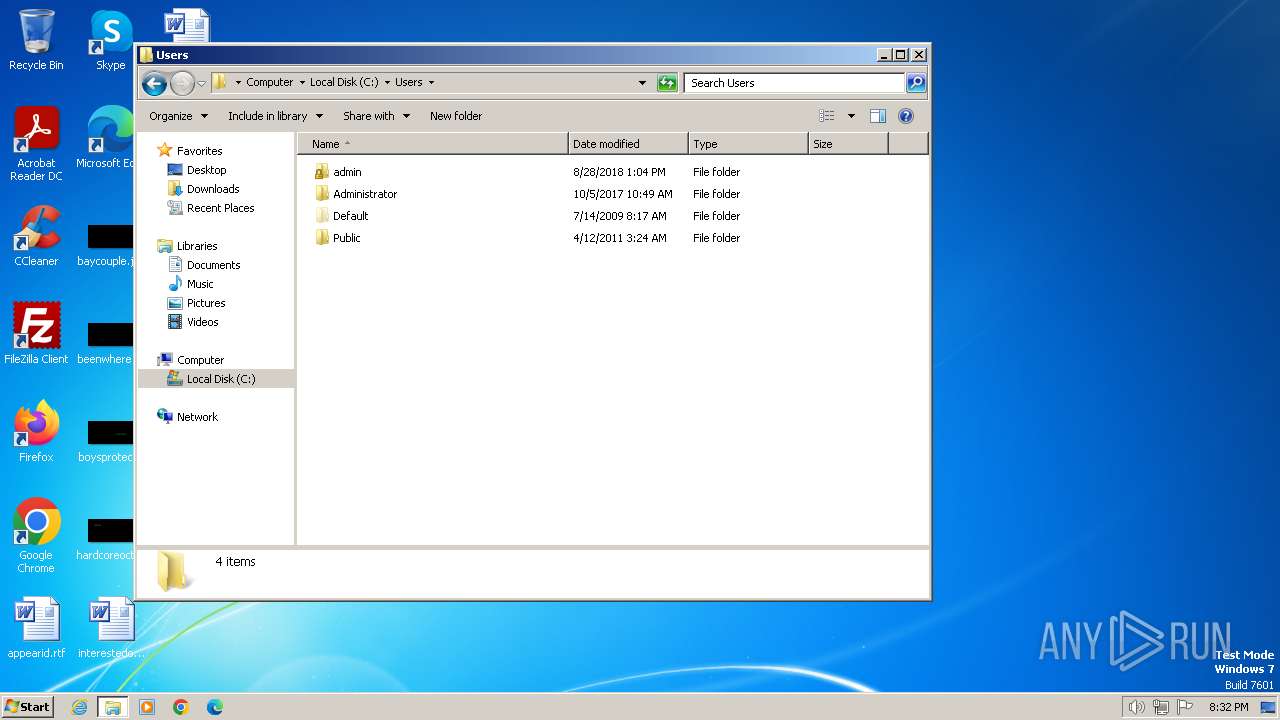Click the Recycle Bin desktop icon

click(36, 40)
